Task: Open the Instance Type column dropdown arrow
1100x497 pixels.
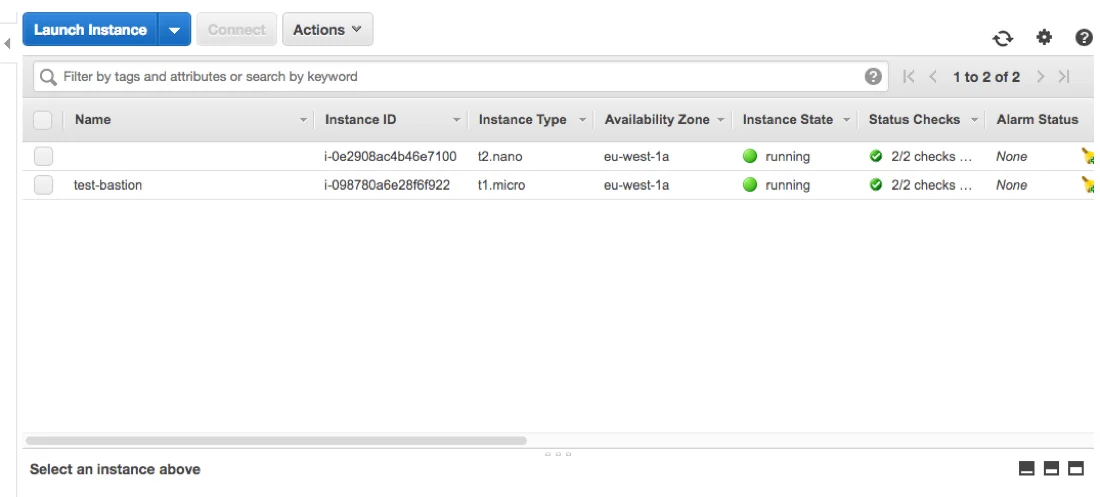Action: point(582,120)
